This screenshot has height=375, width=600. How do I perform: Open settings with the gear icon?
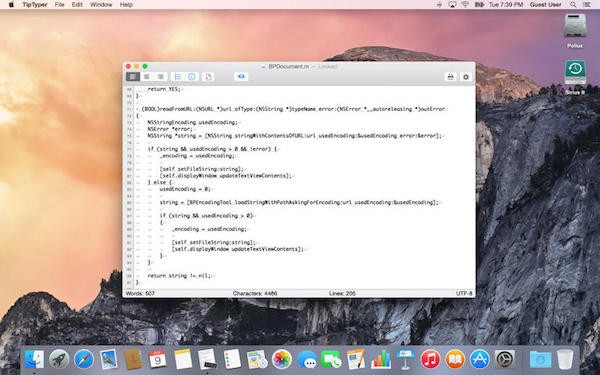466,77
